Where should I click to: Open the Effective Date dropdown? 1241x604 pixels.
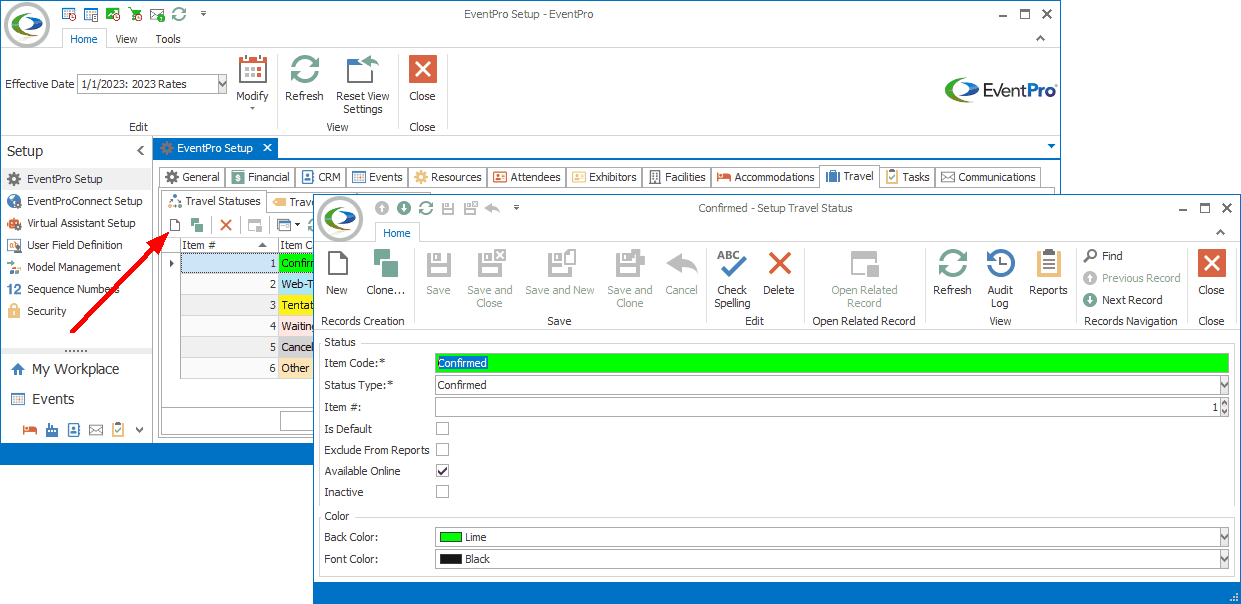click(x=222, y=84)
